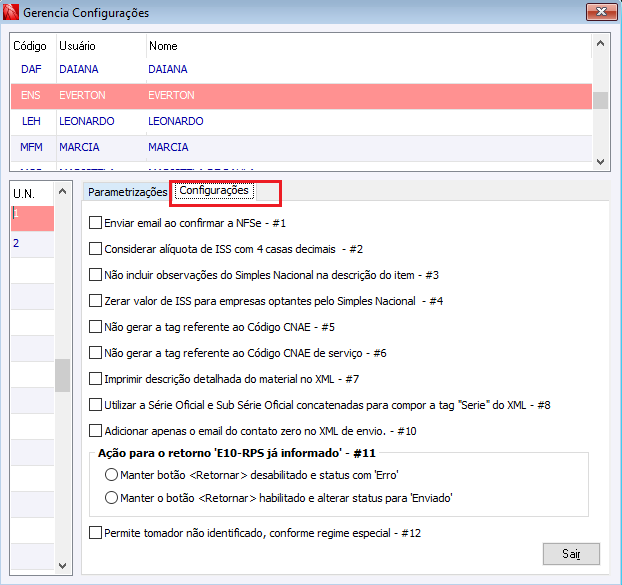Click the MFM code cell
Image resolution: width=622 pixels, height=585 pixels.
click(x=31, y=148)
